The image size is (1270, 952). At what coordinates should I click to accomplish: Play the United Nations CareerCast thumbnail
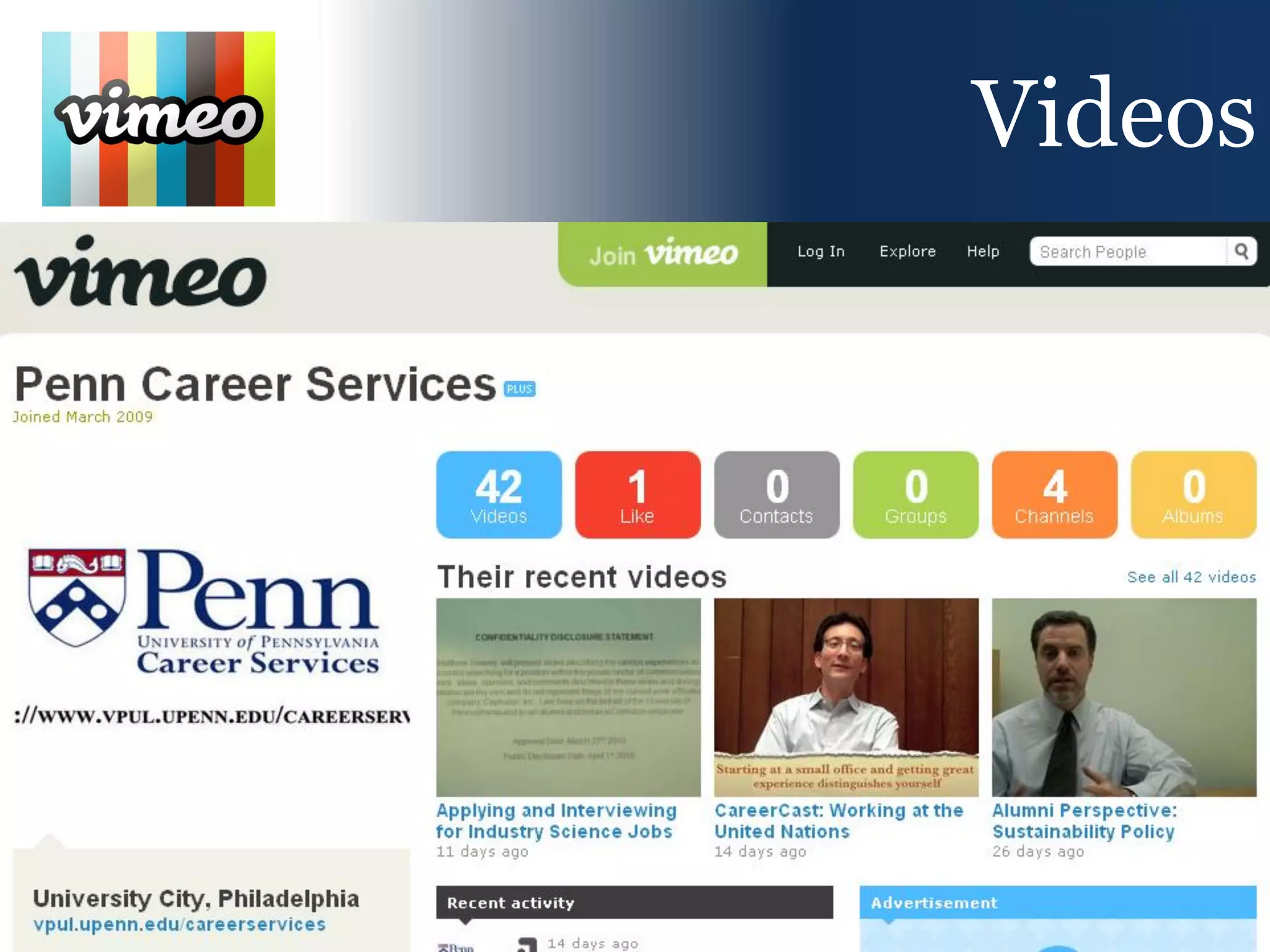tap(846, 697)
